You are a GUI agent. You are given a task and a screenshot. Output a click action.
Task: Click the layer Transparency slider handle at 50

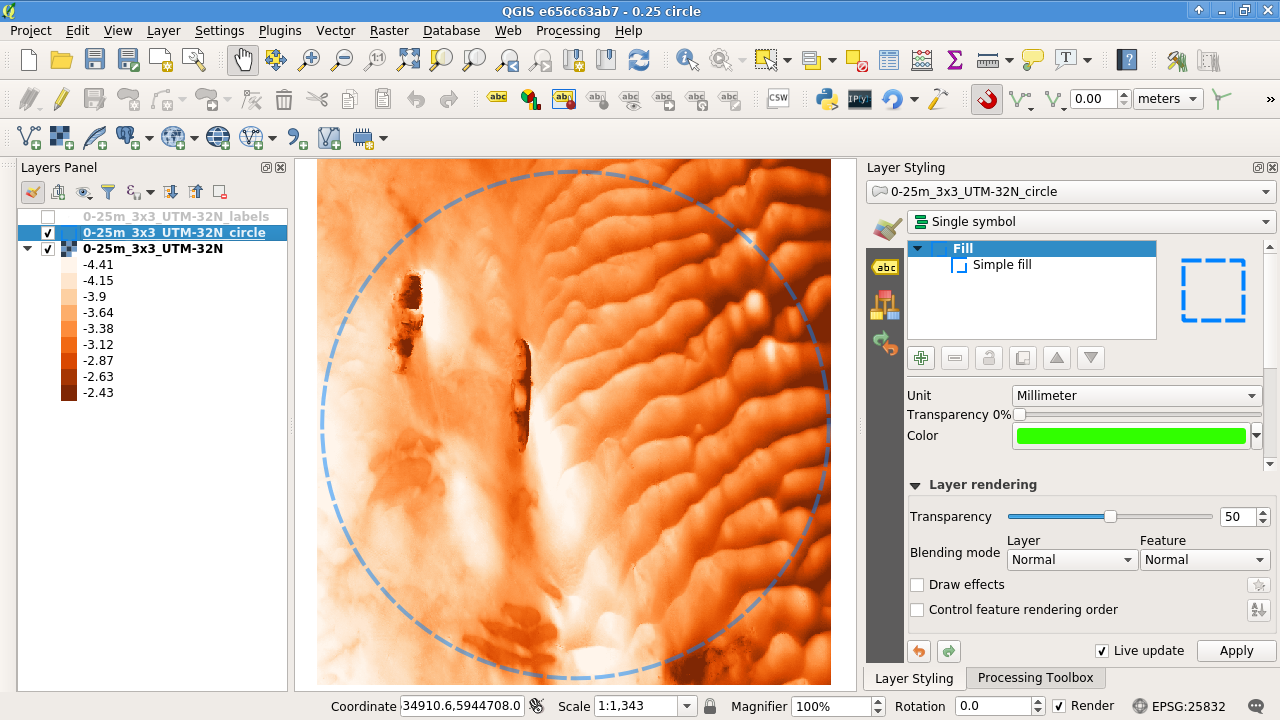coord(1110,517)
